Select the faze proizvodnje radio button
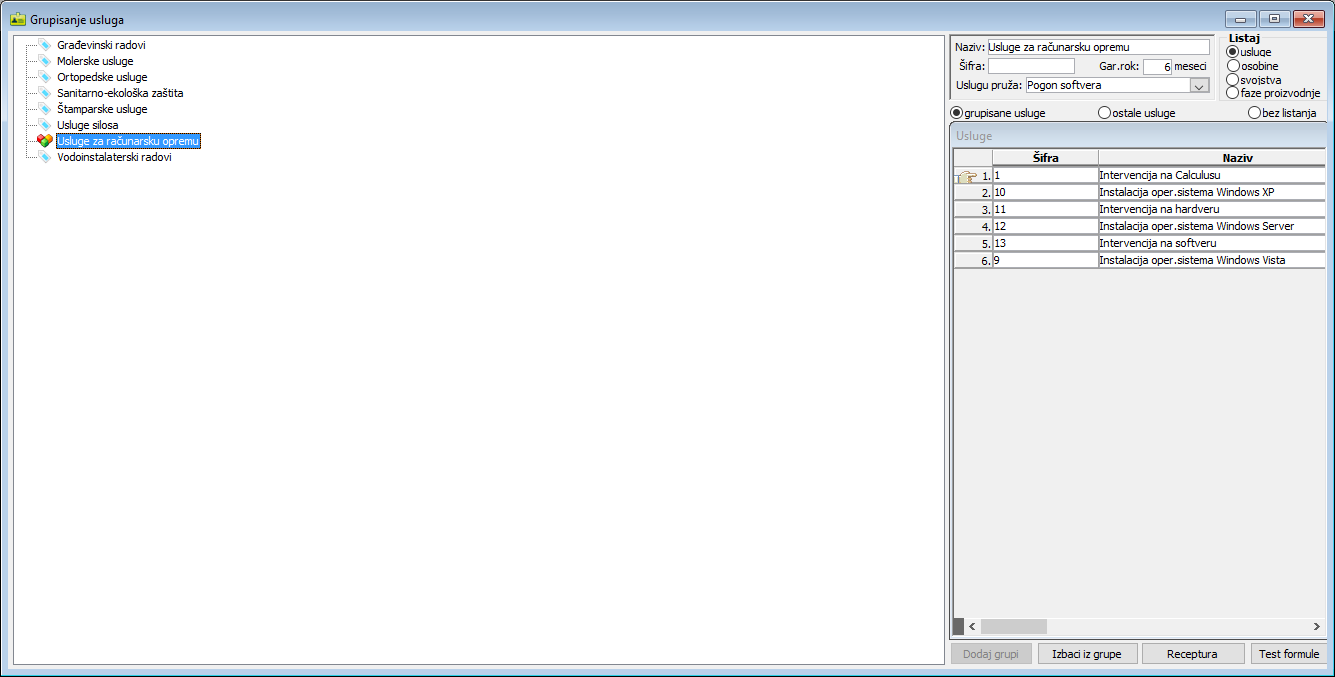 [x=1233, y=93]
